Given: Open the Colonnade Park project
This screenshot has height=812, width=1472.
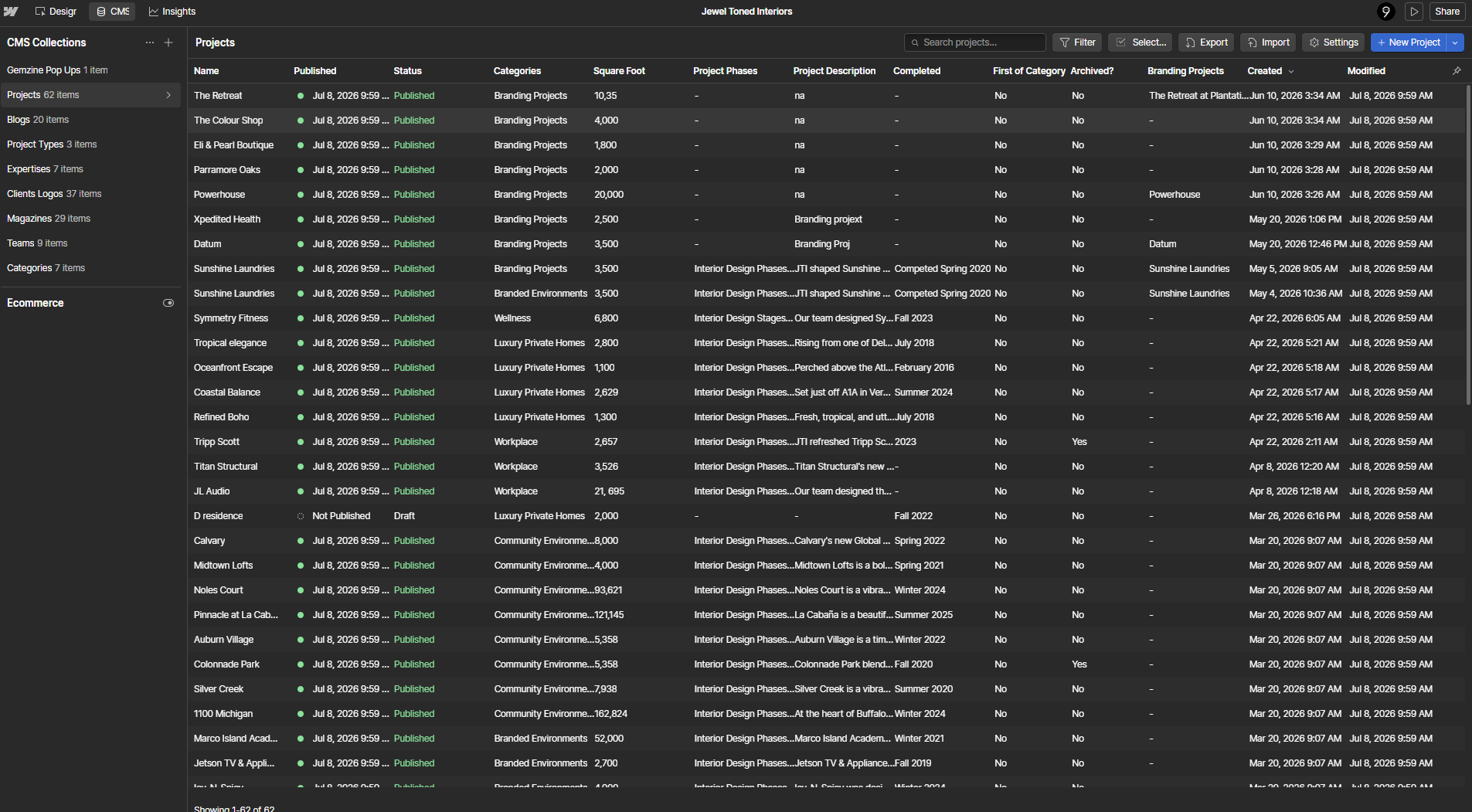Looking at the screenshot, I should 226,664.
